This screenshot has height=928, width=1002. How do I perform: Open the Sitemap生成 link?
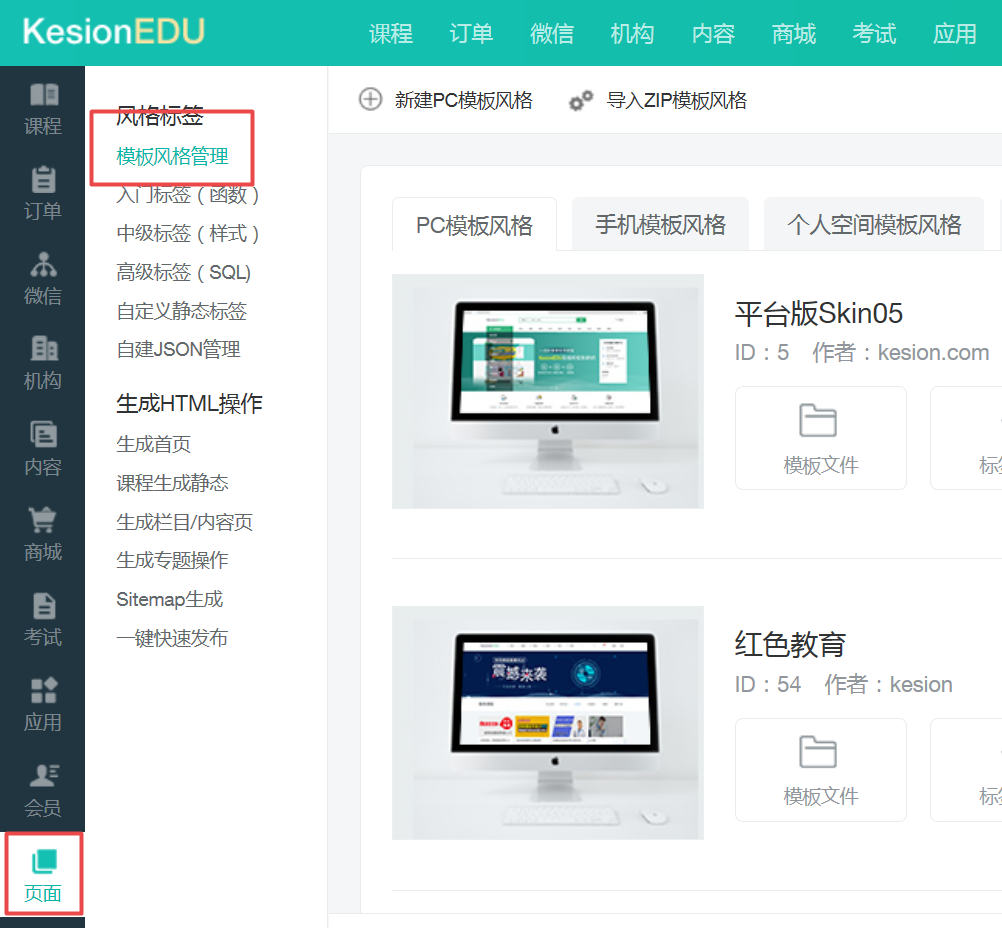coord(169,599)
